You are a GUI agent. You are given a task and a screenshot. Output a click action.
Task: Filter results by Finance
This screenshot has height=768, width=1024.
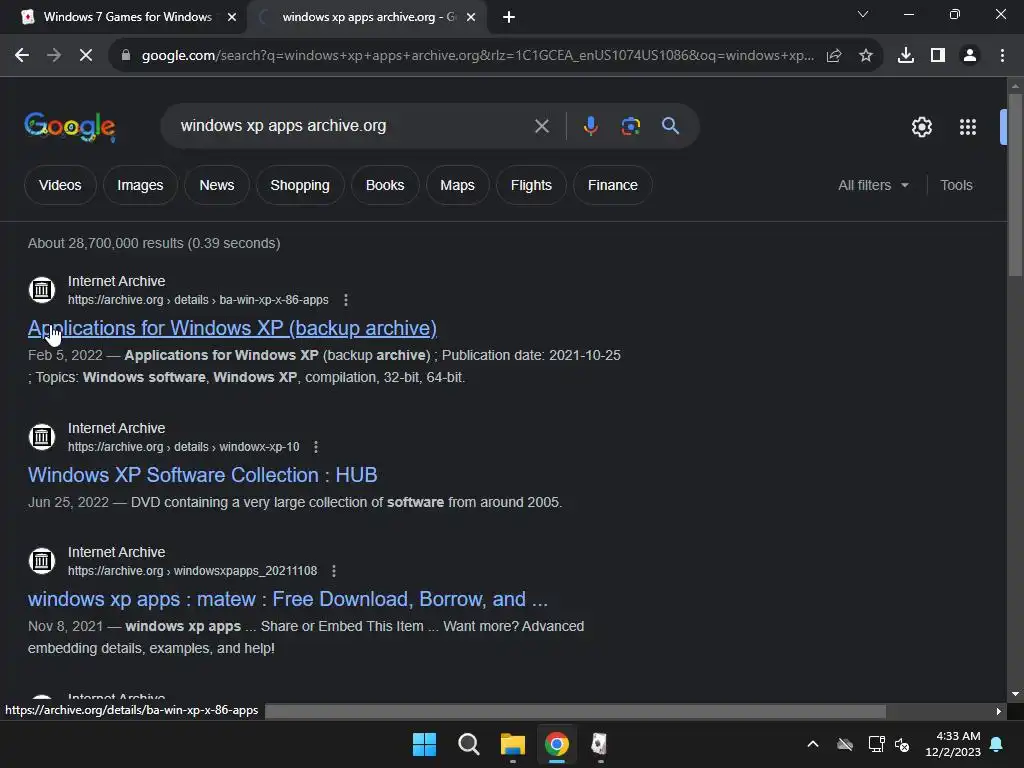click(x=613, y=185)
